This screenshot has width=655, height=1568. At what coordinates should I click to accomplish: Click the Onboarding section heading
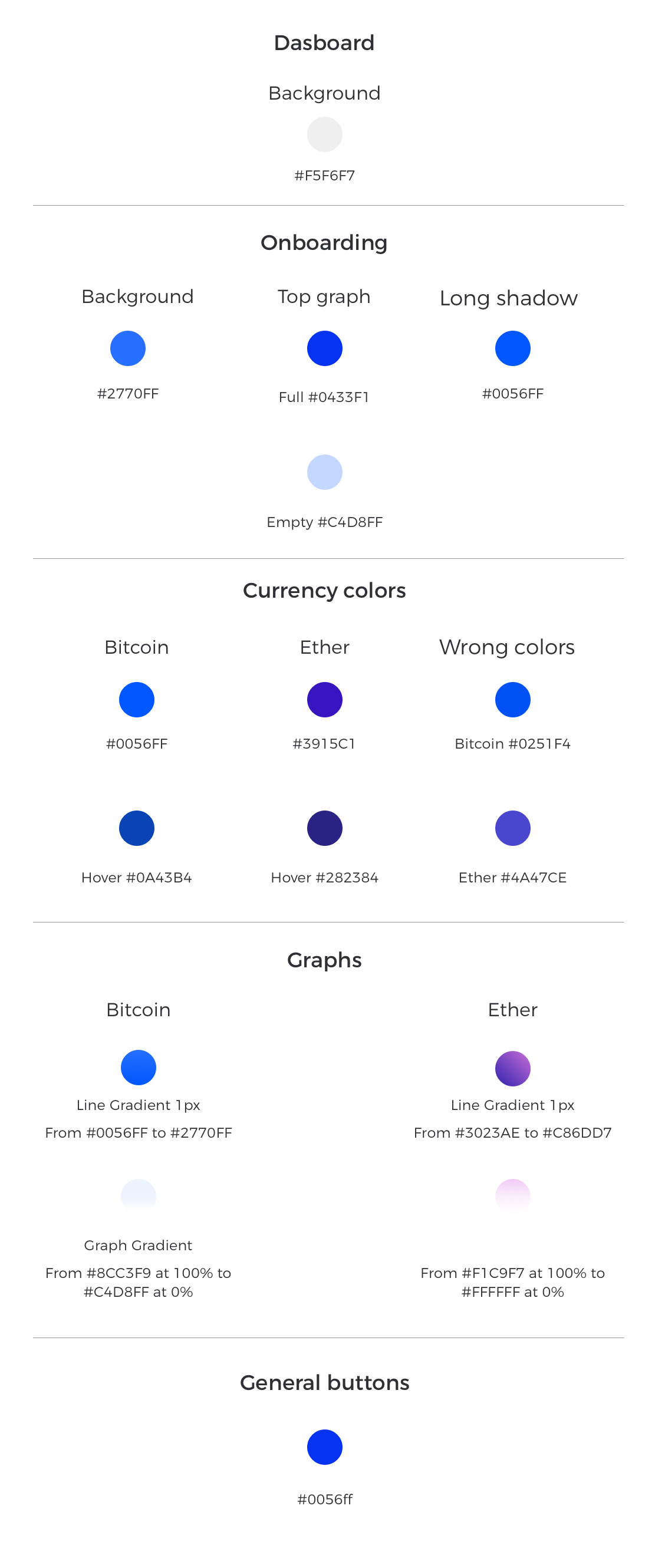point(324,243)
